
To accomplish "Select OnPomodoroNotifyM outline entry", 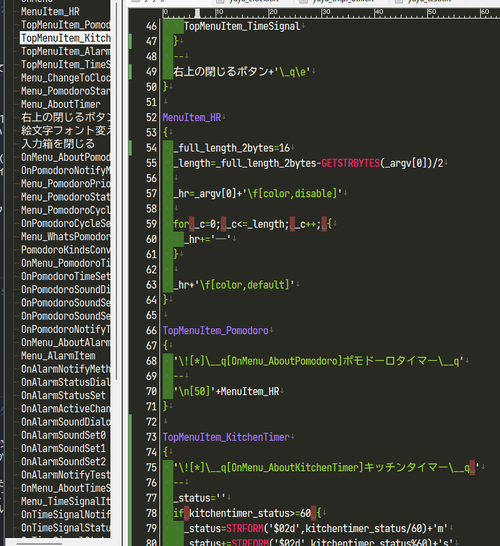I will pos(65,170).
